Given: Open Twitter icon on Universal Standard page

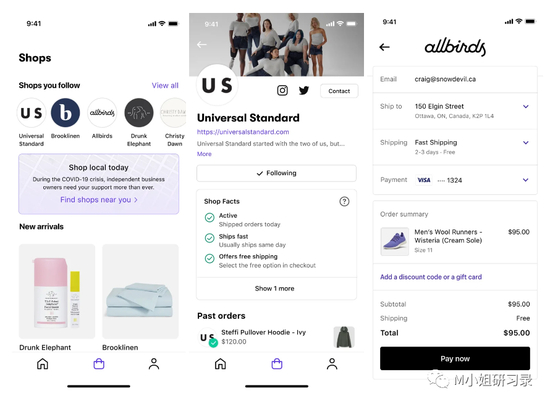Looking at the screenshot, I should 304,90.
